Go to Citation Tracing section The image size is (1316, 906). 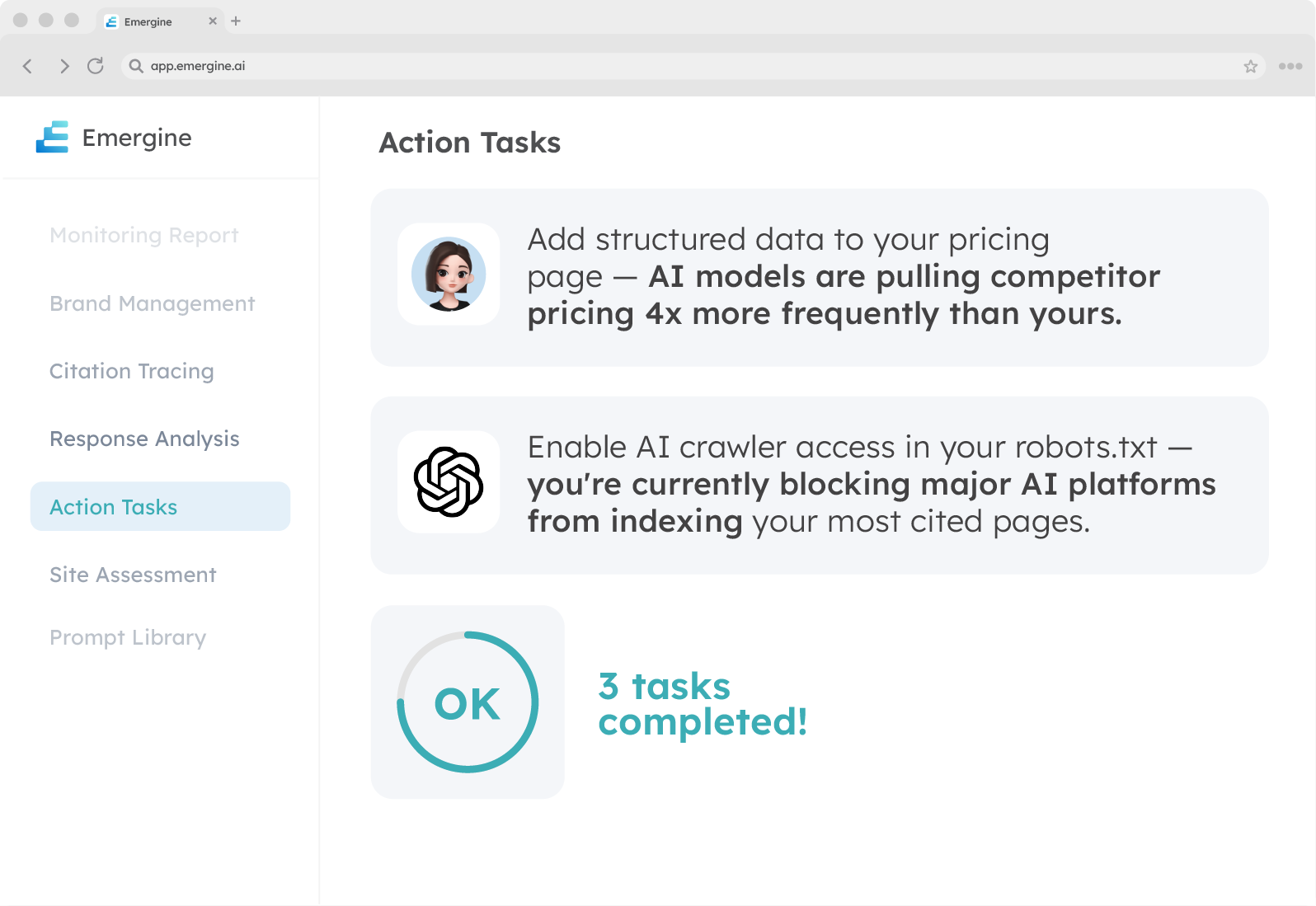point(132,371)
